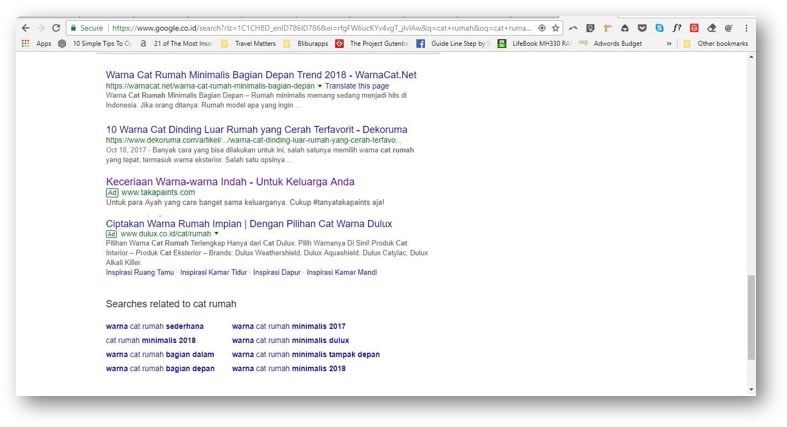Image resolution: width=787 pixels, height=427 pixels.
Task: Expand the dropdown arrow beside the dulux.co.id URL
Action: tap(216, 234)
